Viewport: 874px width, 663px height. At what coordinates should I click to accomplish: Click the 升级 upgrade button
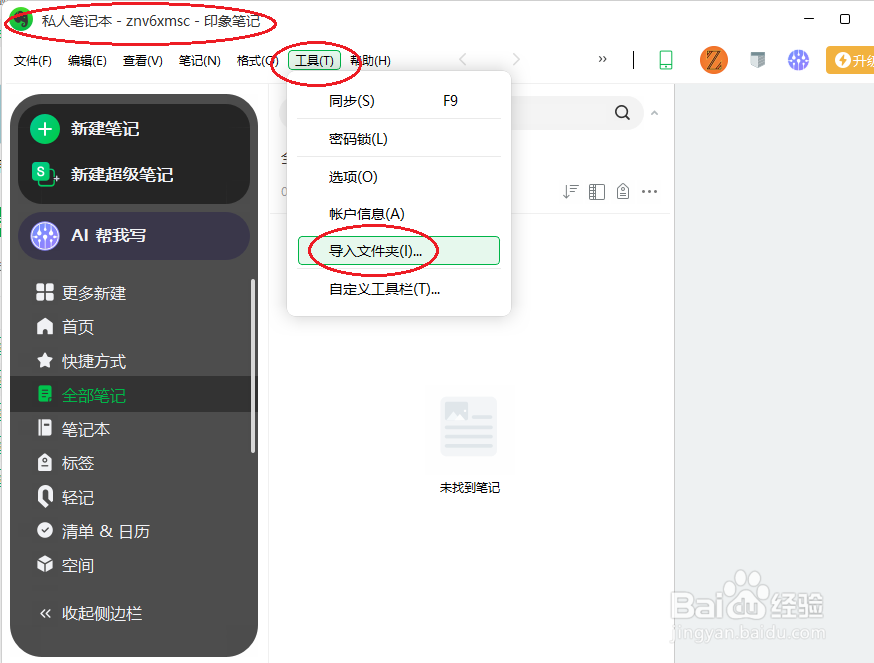point(851,60)
